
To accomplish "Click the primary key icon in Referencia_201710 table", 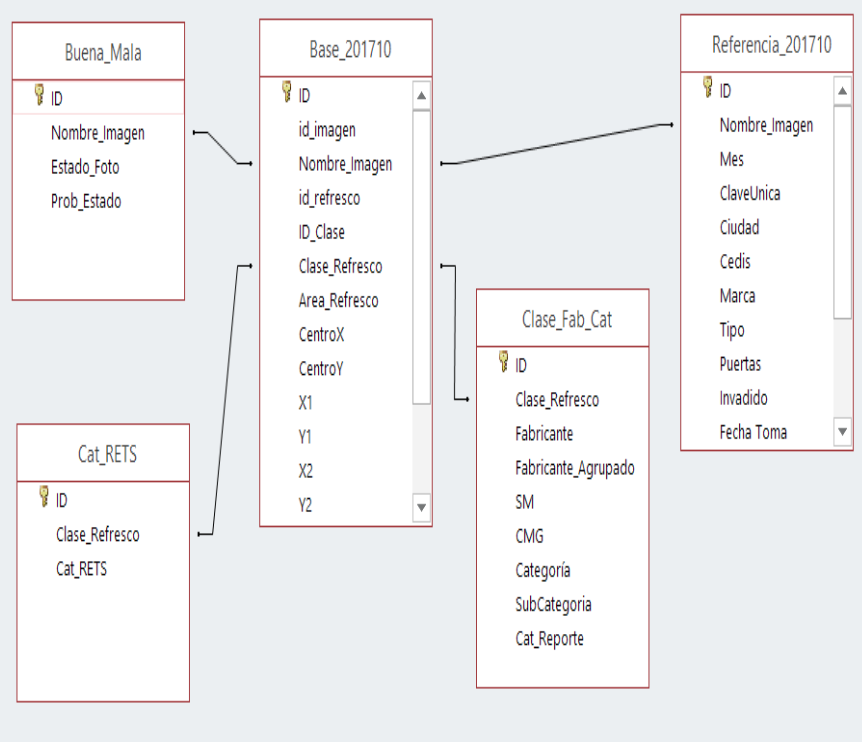I will [x=708, y=87].
